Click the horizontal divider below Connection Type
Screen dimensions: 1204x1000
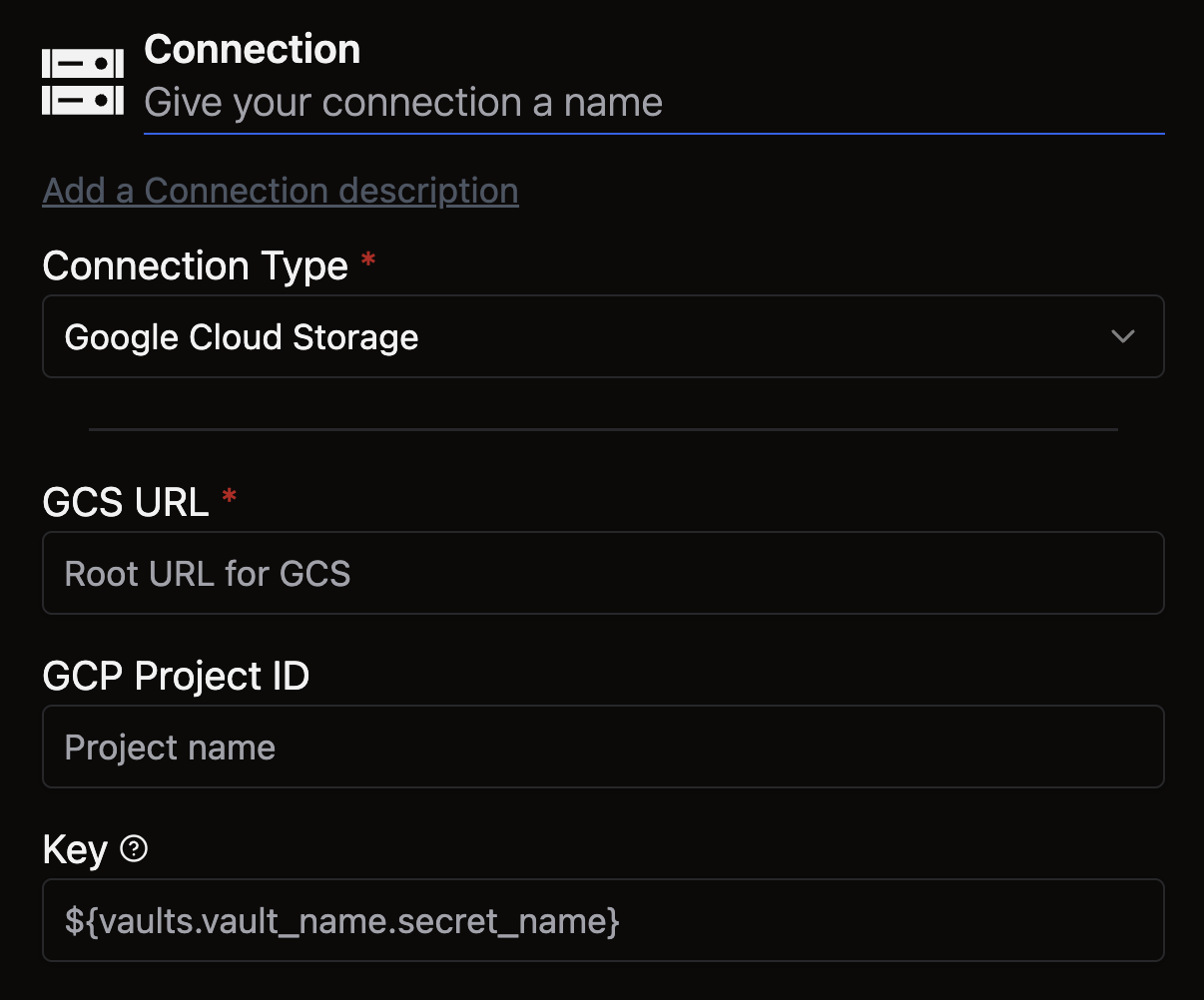point(603,429)
